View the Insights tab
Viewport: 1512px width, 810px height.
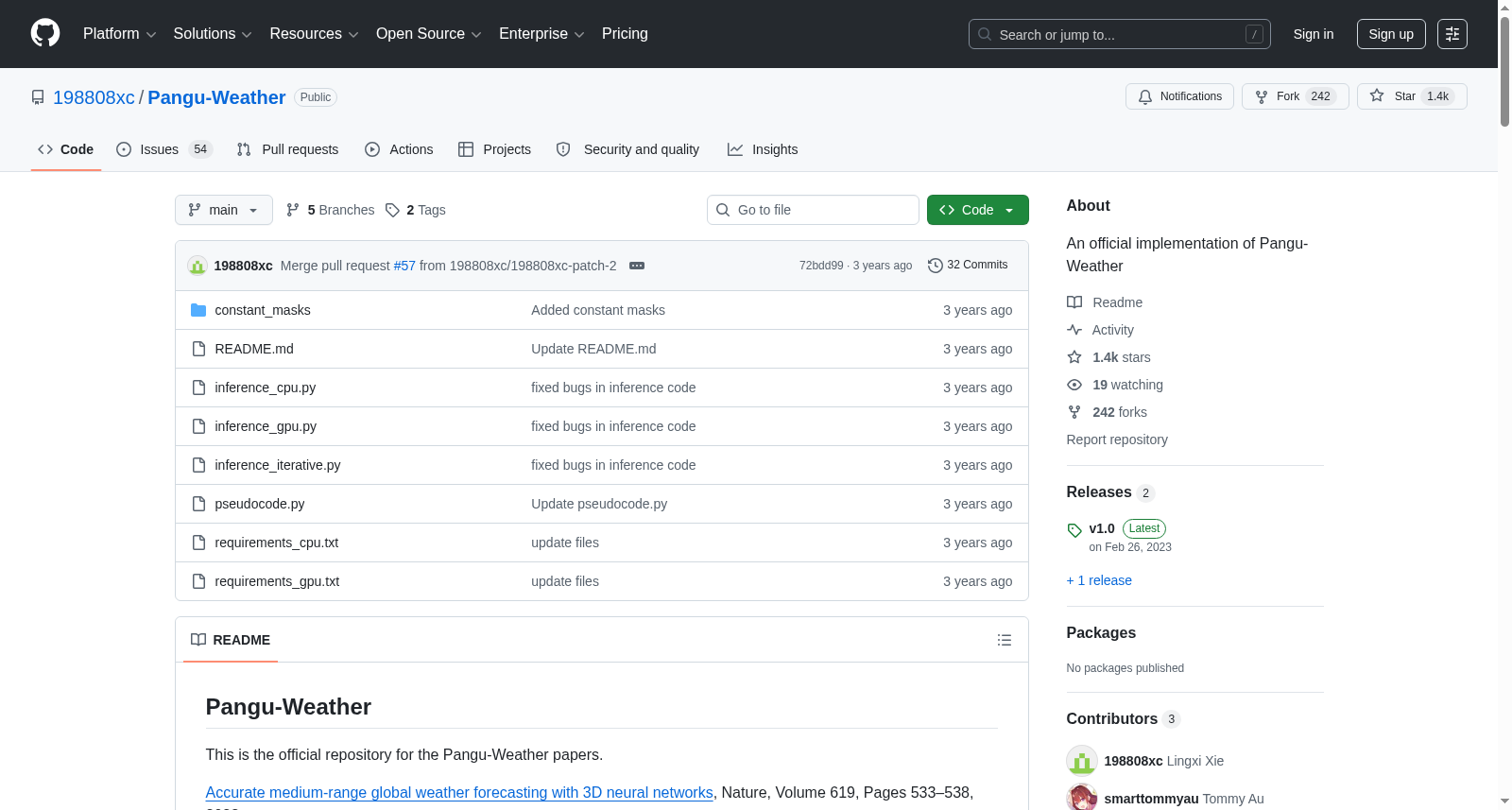[x=763, y=149]
